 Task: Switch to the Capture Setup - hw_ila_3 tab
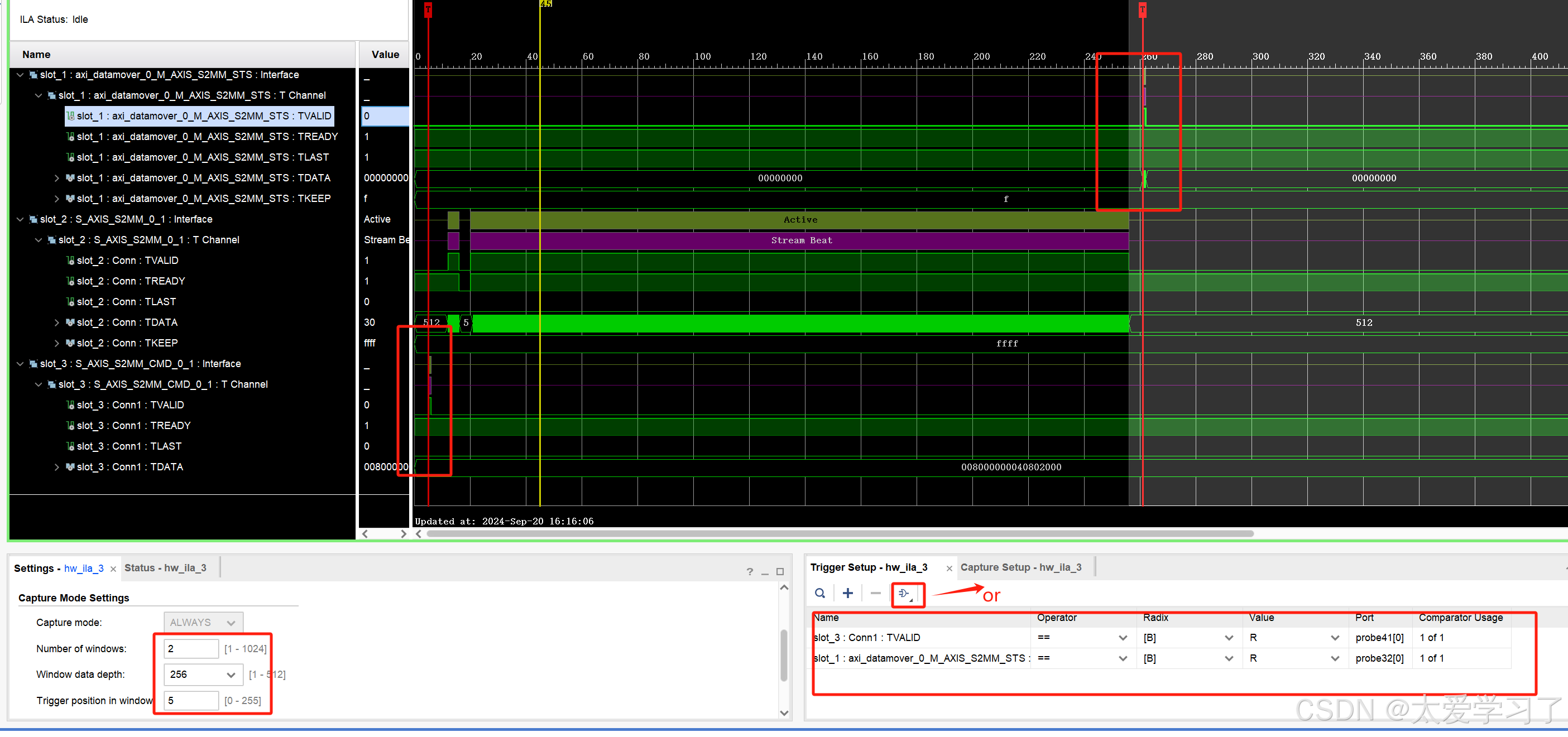[x=1022, y=567]
